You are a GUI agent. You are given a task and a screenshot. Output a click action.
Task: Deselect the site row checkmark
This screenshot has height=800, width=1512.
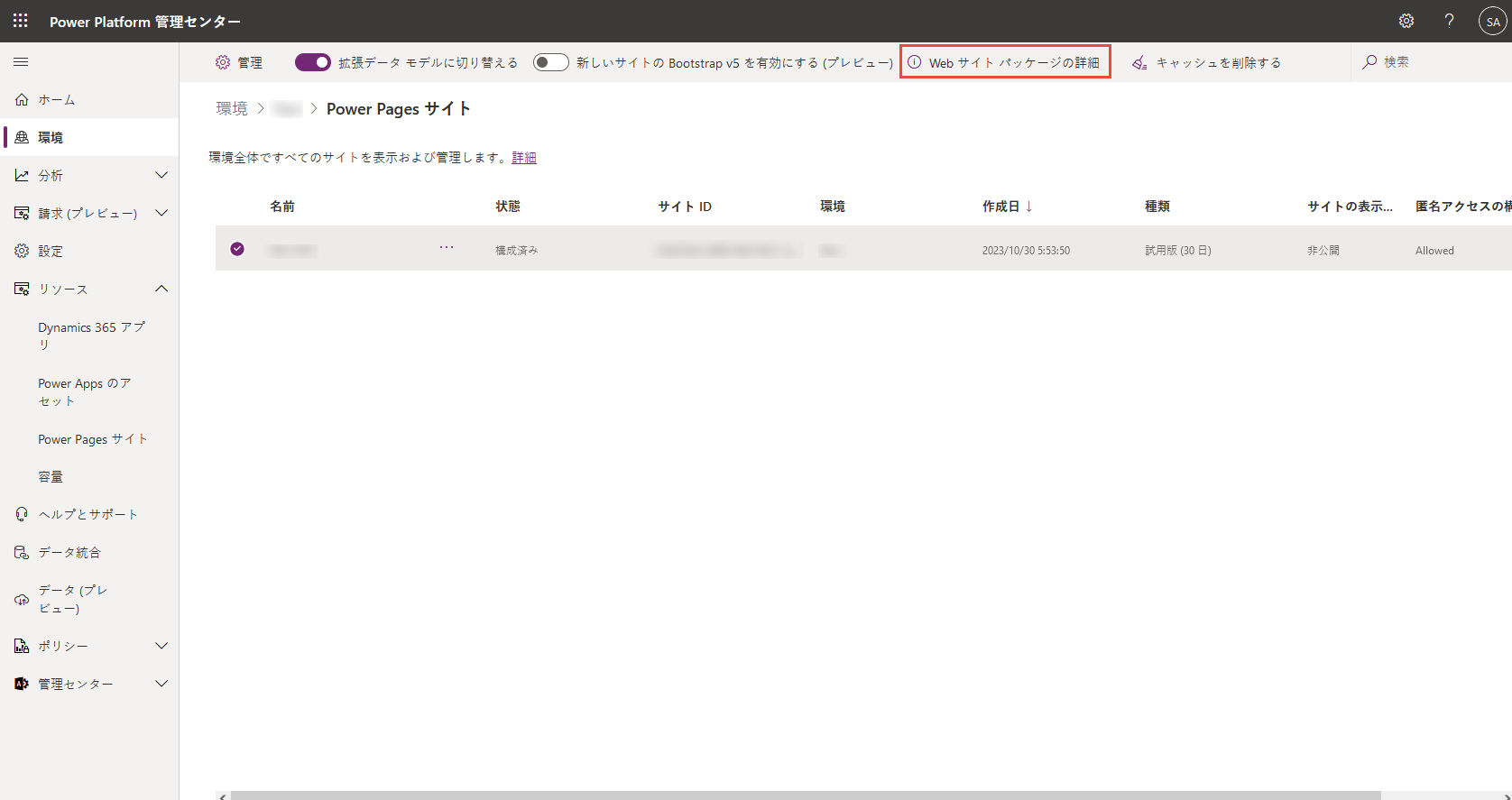pyautogui.click(x=237, y=249)
